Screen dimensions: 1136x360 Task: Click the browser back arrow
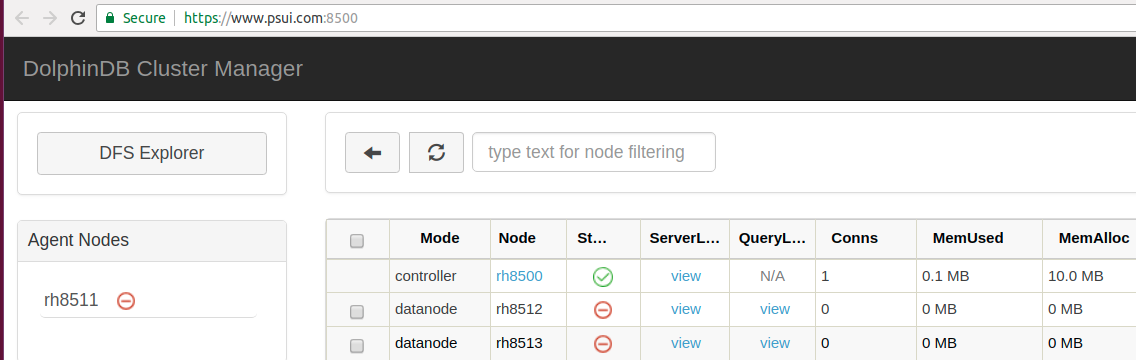(x=22, y=18)
